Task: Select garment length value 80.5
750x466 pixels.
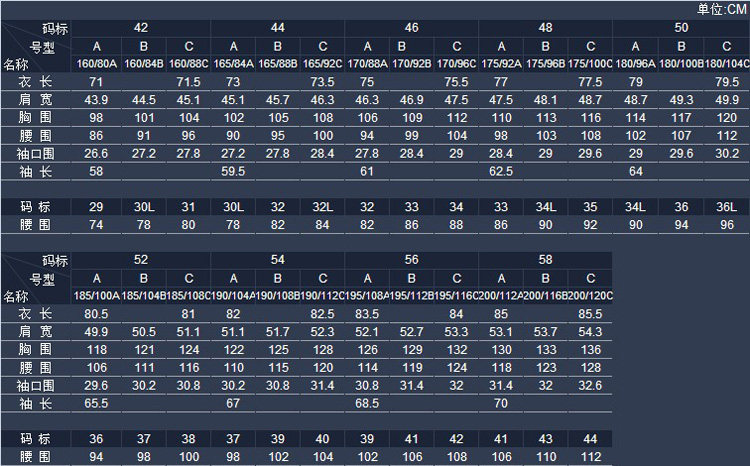Action: [x=96, y=314]
